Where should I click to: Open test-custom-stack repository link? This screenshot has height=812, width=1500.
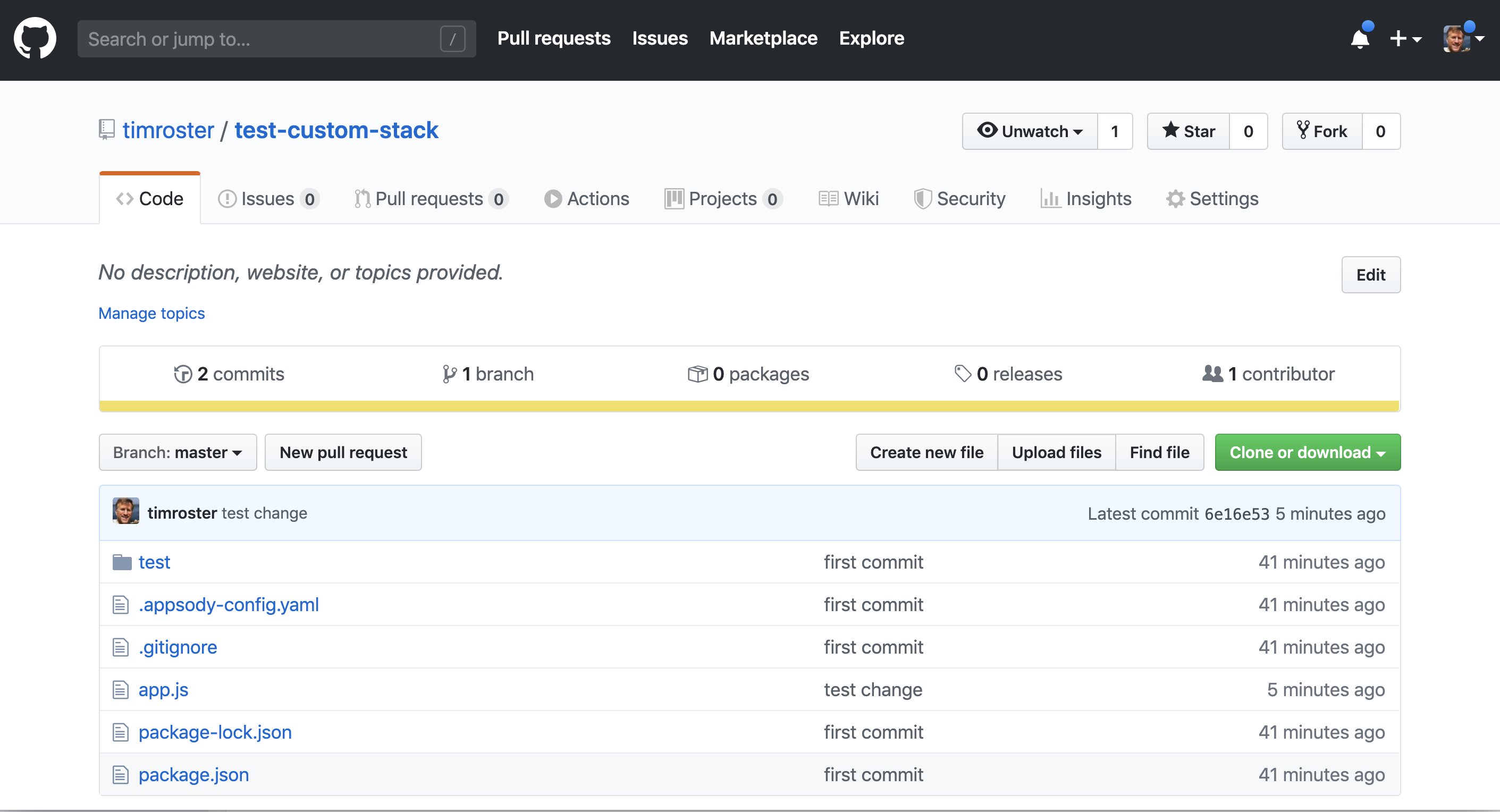click(336, 130)
